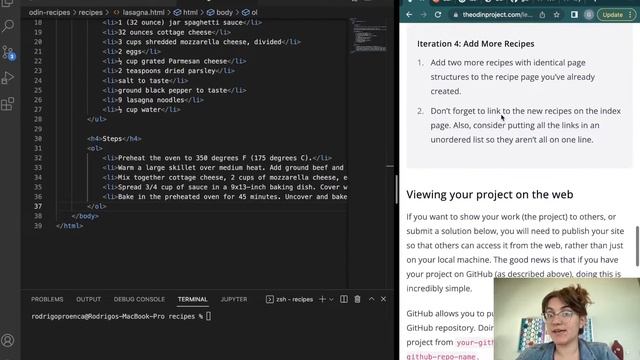Click the closing body tag line

(x=85, y=216)
